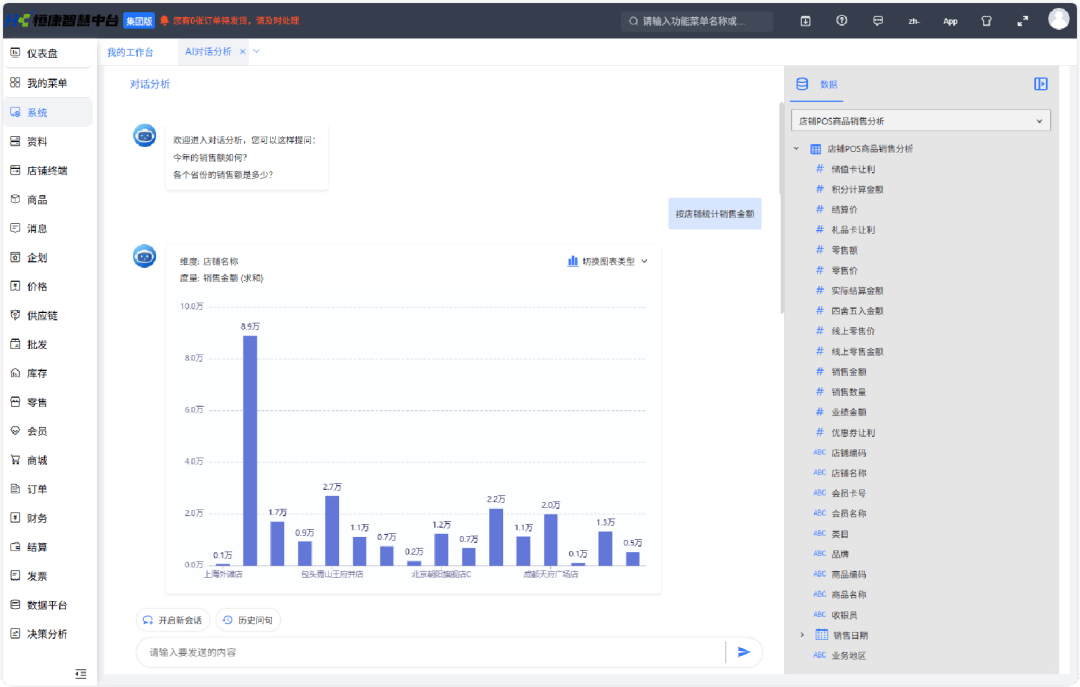This screenshot has width=1080, height=687.
Task: Click the download icon in top bar
Action: tap(806, 21)
